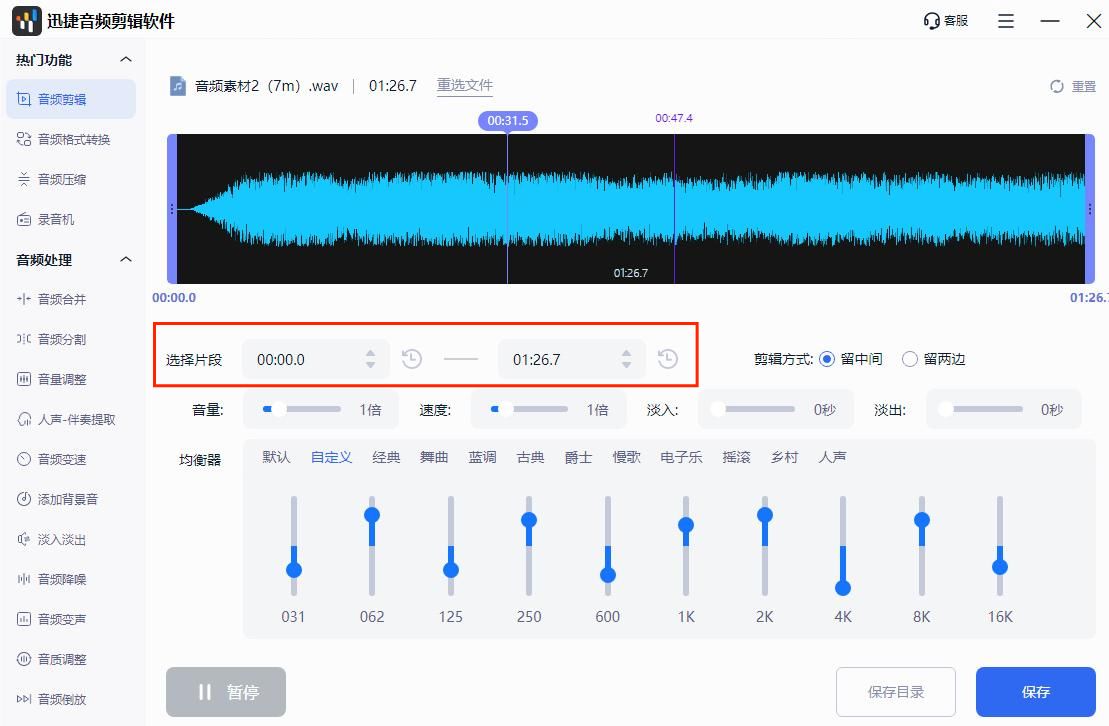Viewport: 1109px width, 726px height.
Task: Select the 电子乐 equalizer preset
Action: tap(681, 457)
